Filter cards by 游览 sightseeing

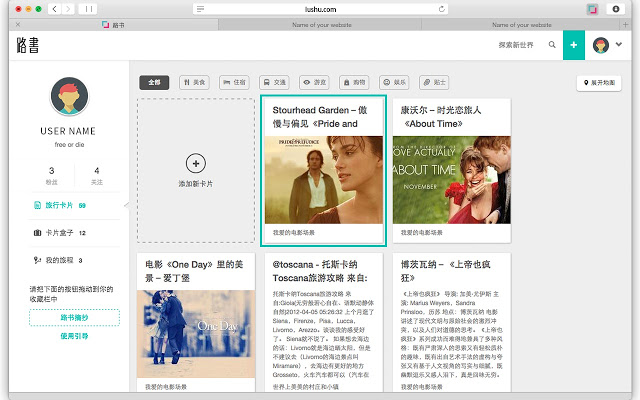(314, 82)
